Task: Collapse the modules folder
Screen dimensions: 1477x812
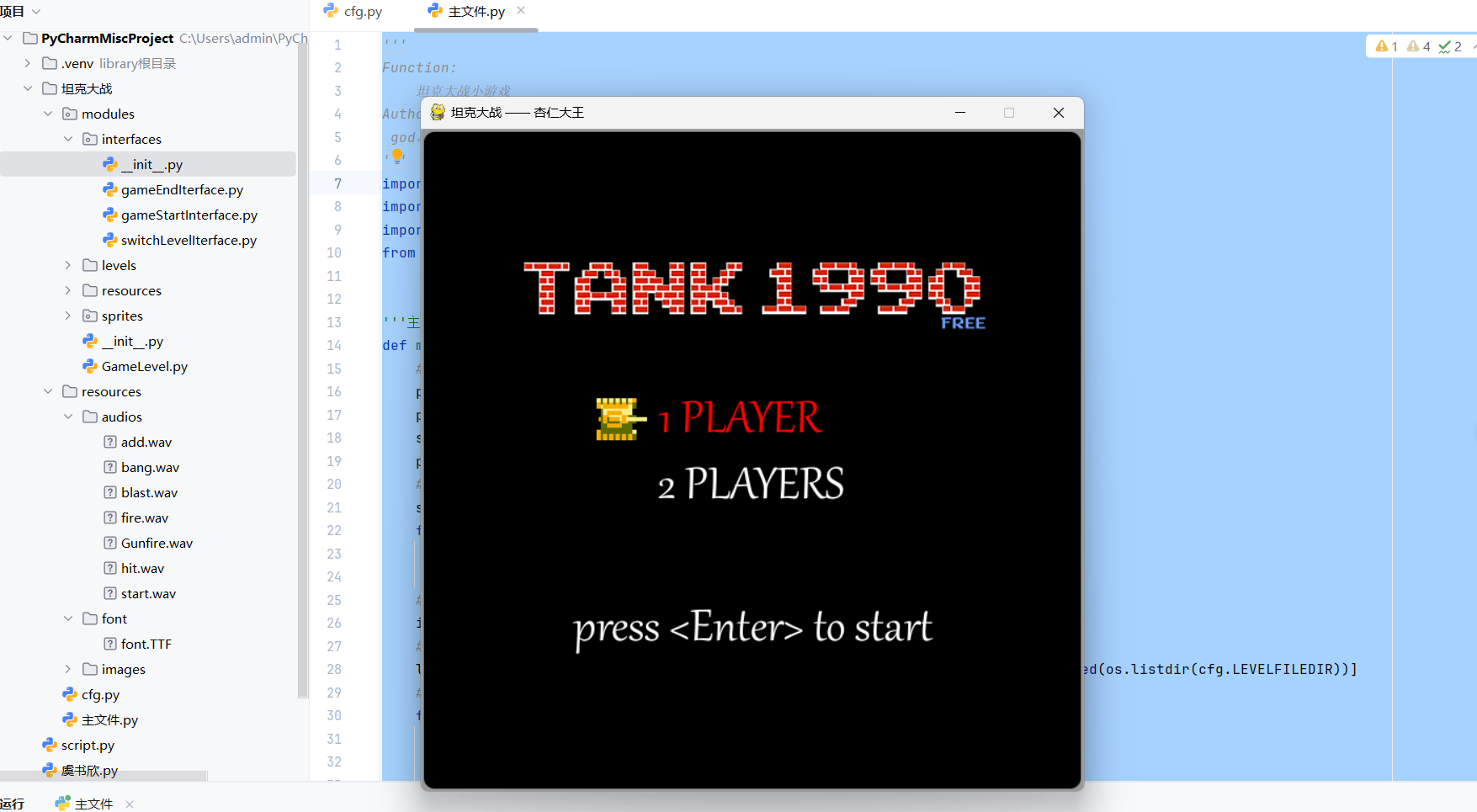Action: click(x=48, y=114)
